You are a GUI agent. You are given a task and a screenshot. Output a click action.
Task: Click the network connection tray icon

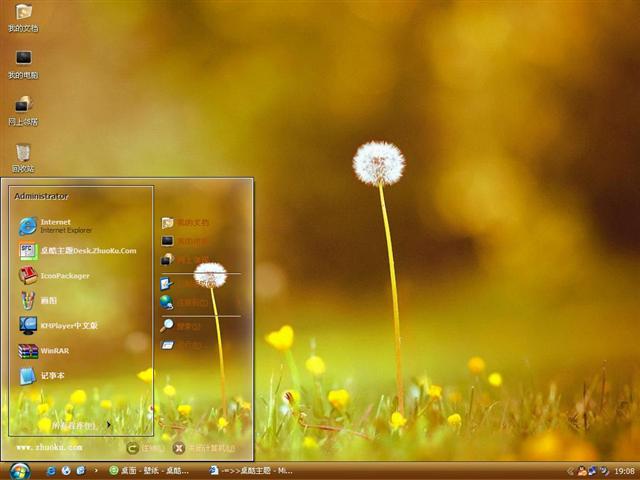(x=593, y=471)
